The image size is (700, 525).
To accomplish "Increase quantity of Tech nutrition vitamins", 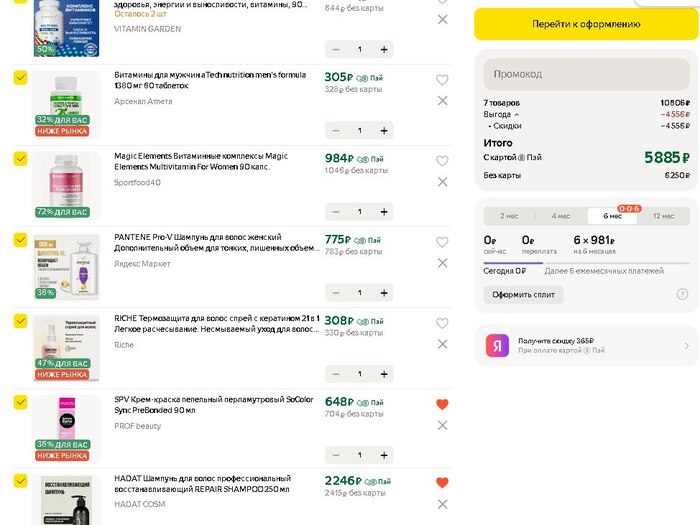I will [x=384, y=130].
